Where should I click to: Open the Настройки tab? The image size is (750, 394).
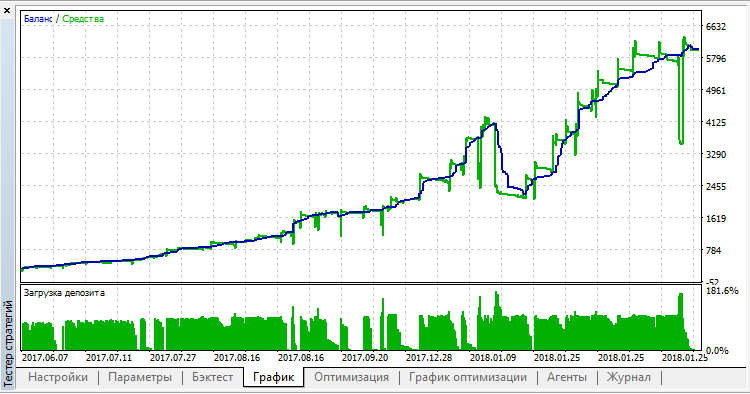point(58,377)
